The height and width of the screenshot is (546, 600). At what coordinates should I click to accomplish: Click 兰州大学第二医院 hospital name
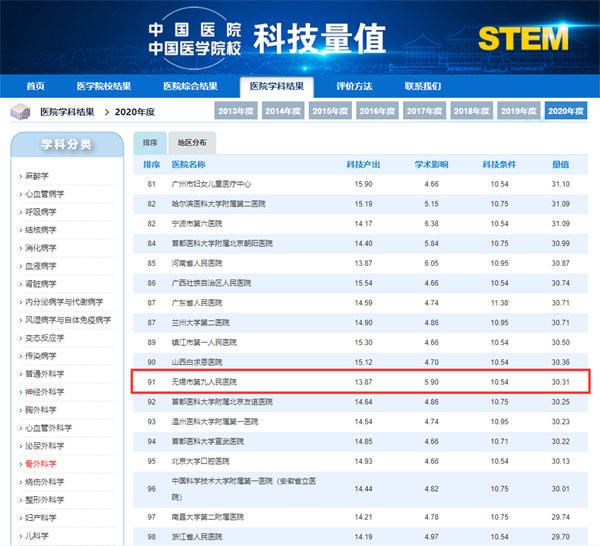tap(201, 323)
